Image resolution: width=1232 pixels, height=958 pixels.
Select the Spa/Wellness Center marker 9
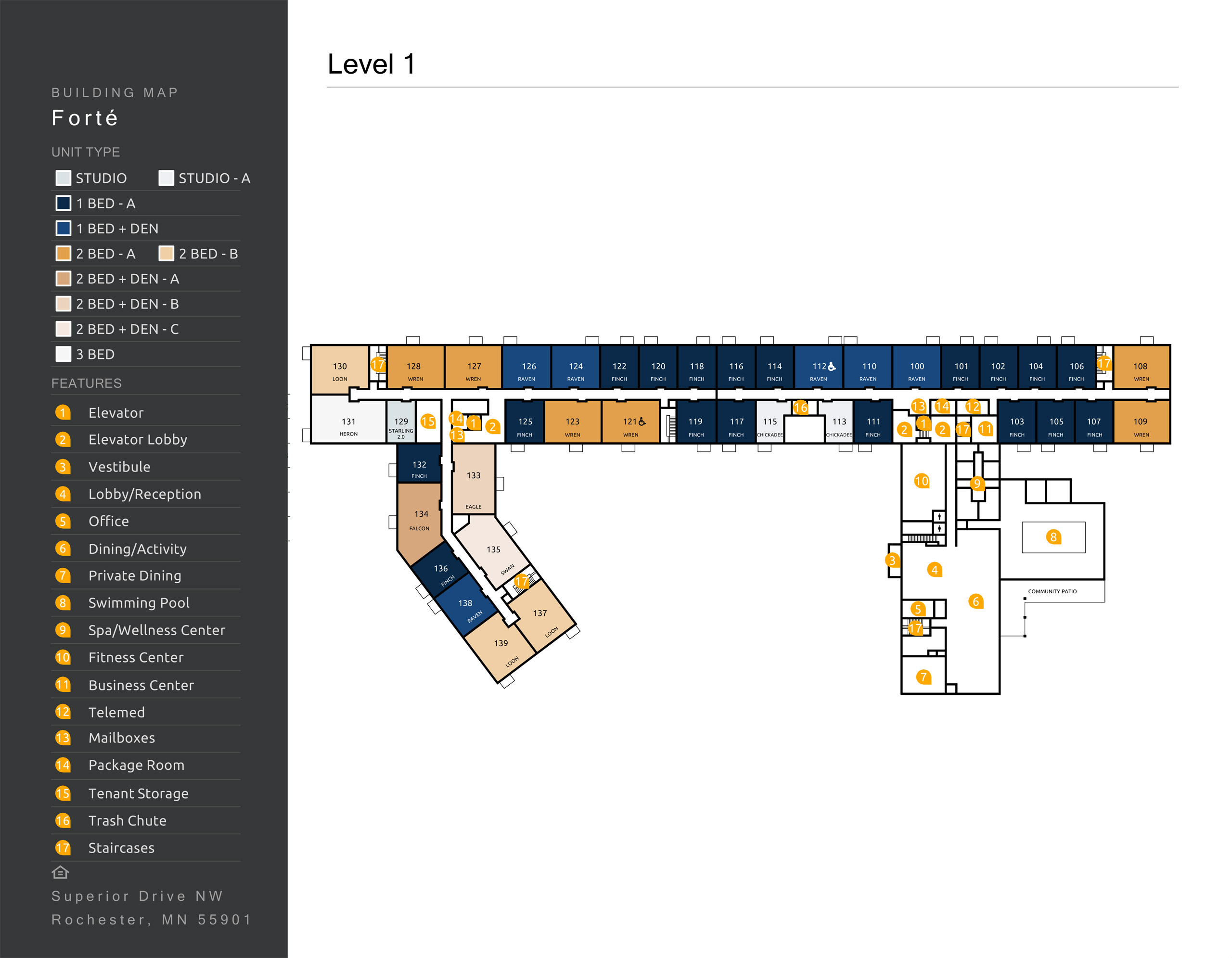(976, 483)
